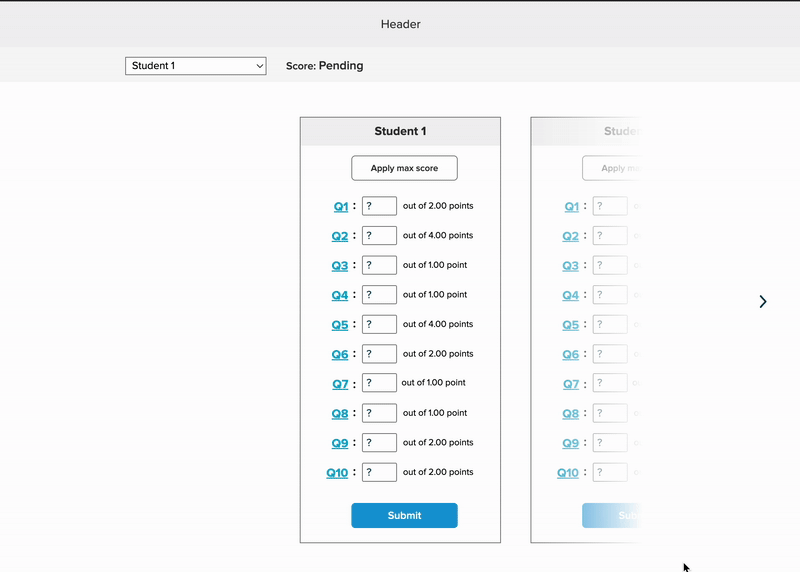Open Q1 link in the faded second card

(571, 207)
